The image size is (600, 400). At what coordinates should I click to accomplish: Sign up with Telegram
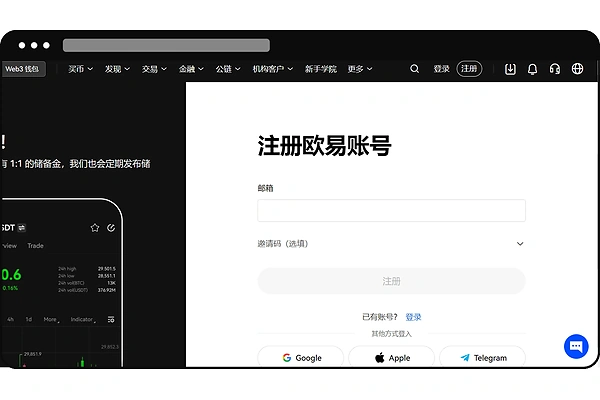click(x=483, y=358)
